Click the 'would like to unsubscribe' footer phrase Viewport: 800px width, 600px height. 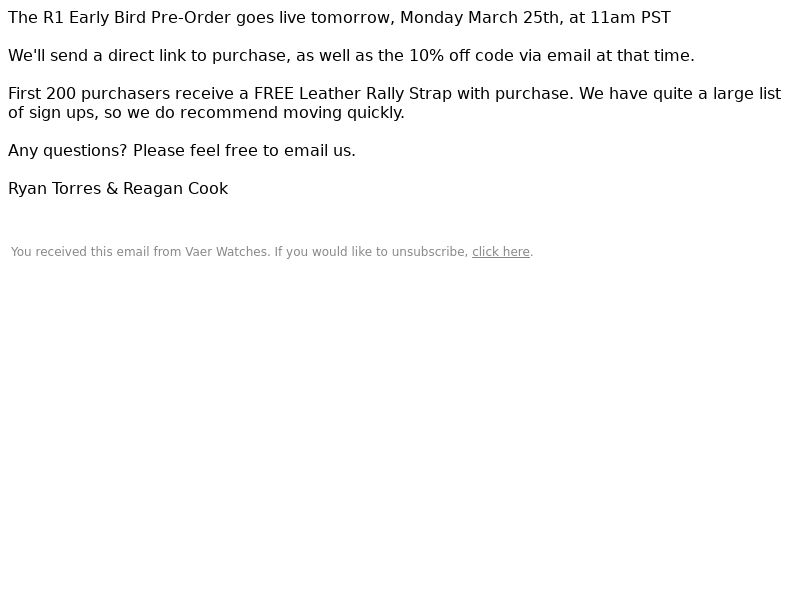(x=390, y=252)
